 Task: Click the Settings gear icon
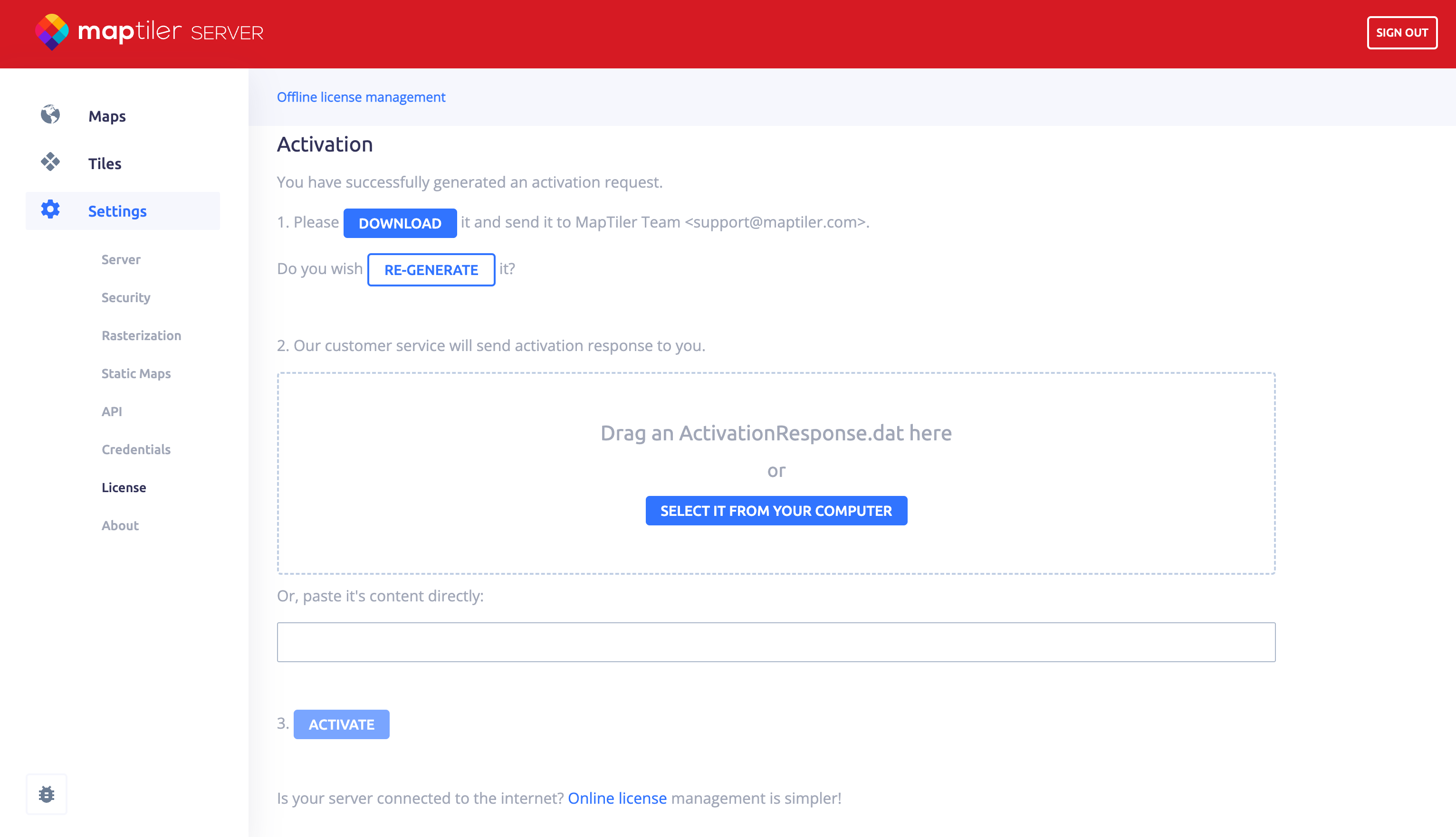coord(50,210)
